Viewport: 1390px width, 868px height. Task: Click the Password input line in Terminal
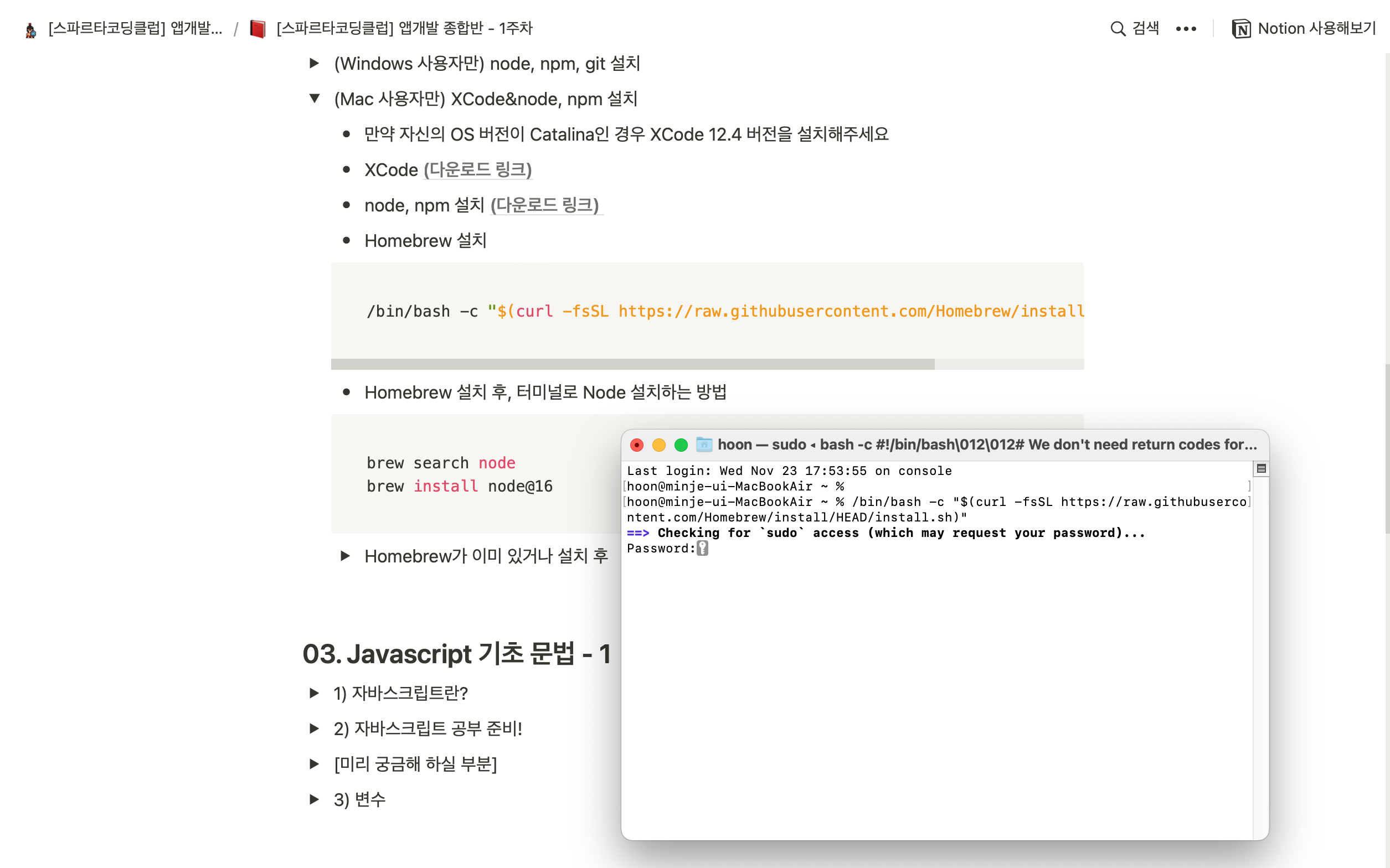pos(668,548)
